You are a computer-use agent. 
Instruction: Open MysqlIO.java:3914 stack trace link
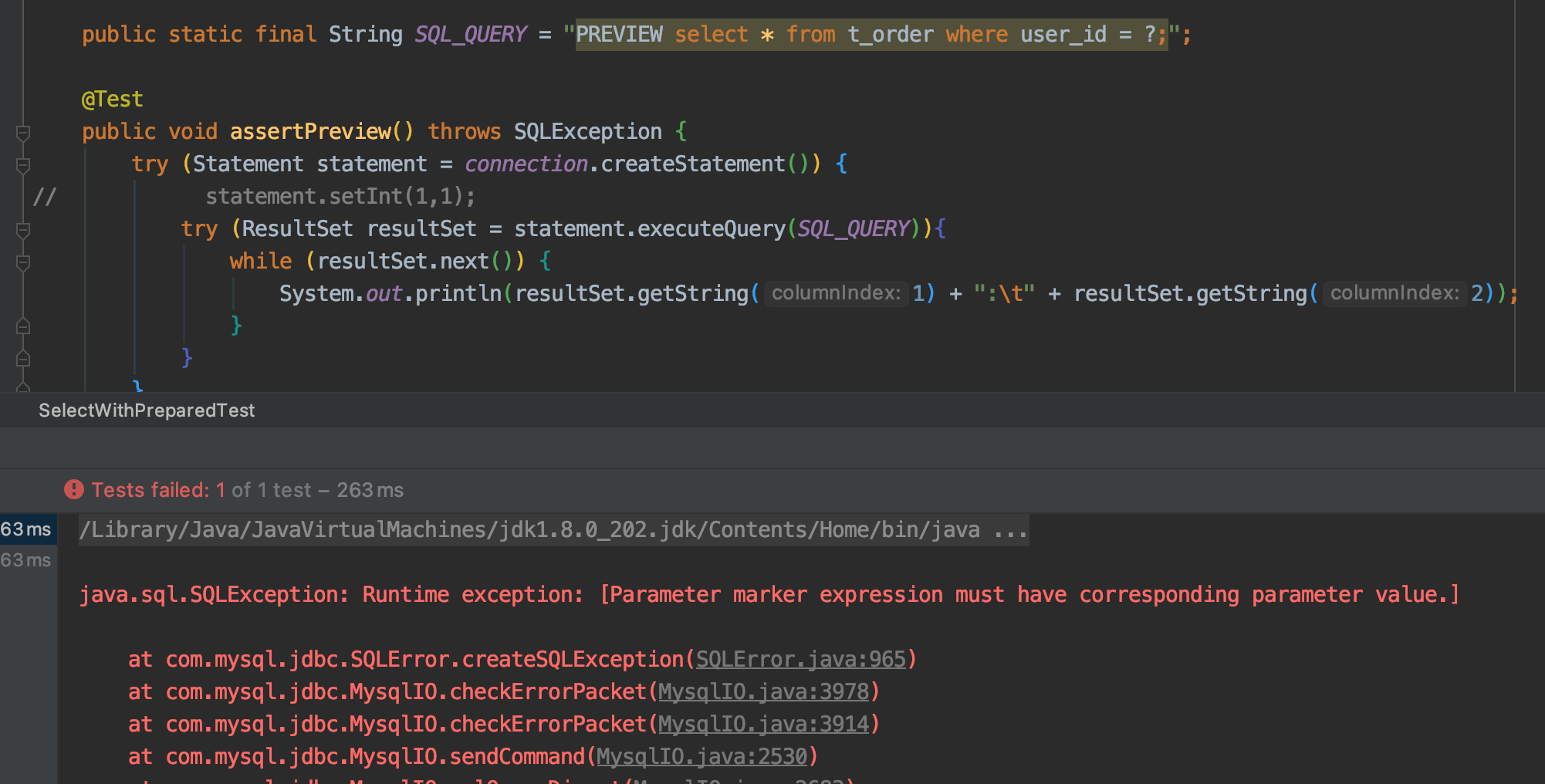[x=763, y=724]
